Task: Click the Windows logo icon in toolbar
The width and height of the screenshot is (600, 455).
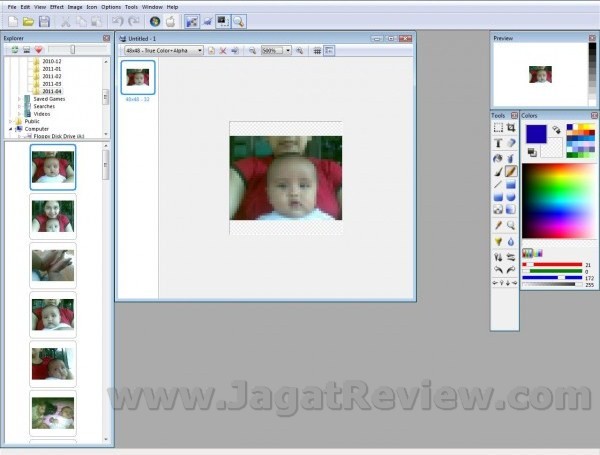Action: (x=155, y=21)
